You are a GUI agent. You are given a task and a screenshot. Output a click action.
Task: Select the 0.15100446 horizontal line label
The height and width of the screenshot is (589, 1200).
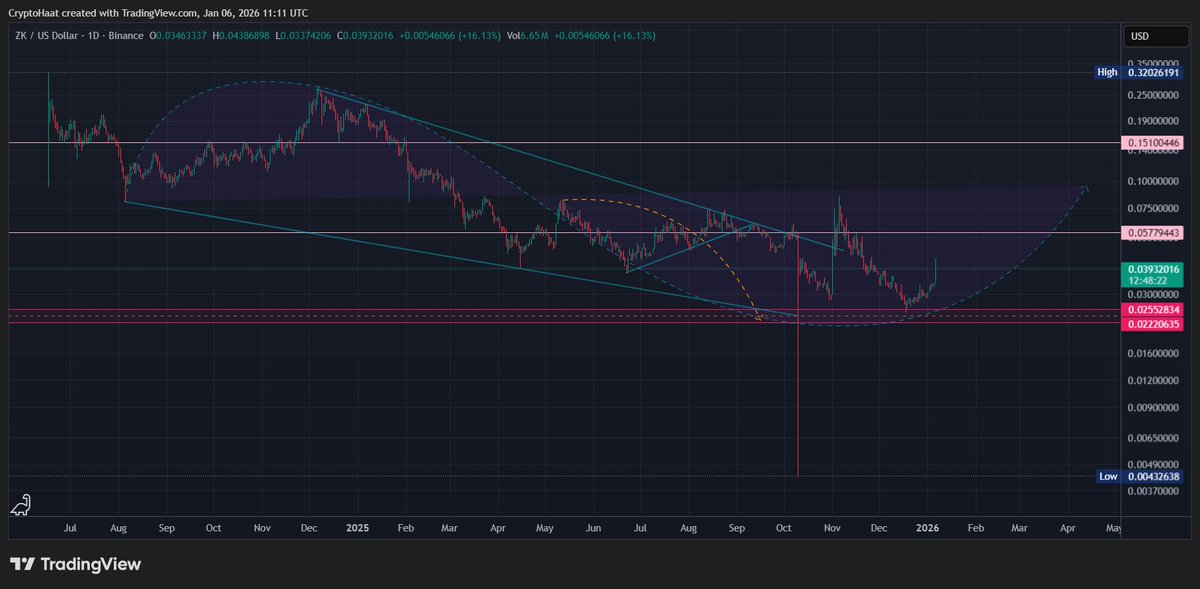pyautogui.click(x=1153, y=143)
